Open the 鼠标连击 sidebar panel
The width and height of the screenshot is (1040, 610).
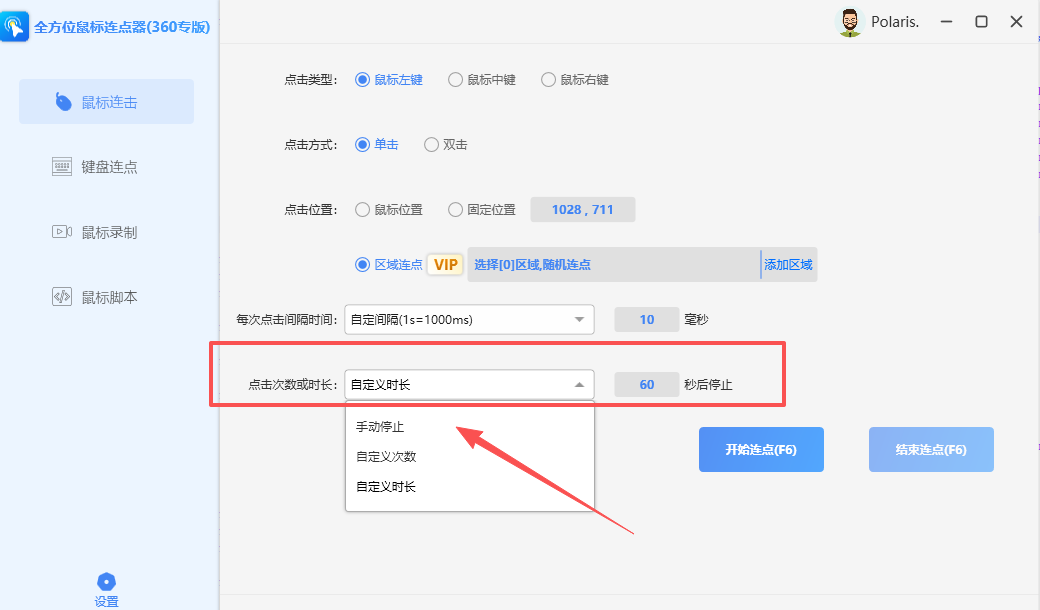pos(106,101)
